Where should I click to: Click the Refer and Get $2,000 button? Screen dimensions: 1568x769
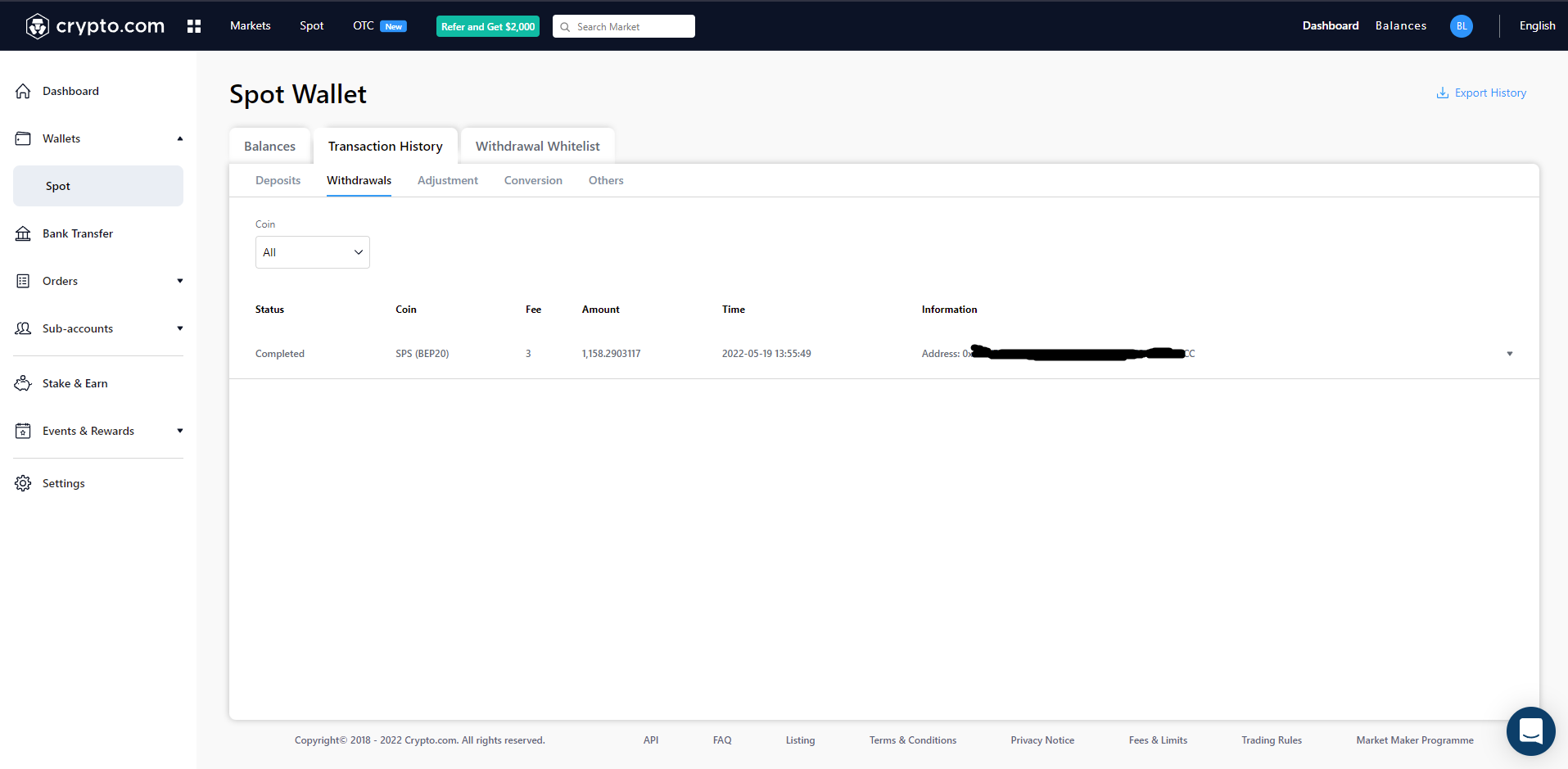(488, 26)
